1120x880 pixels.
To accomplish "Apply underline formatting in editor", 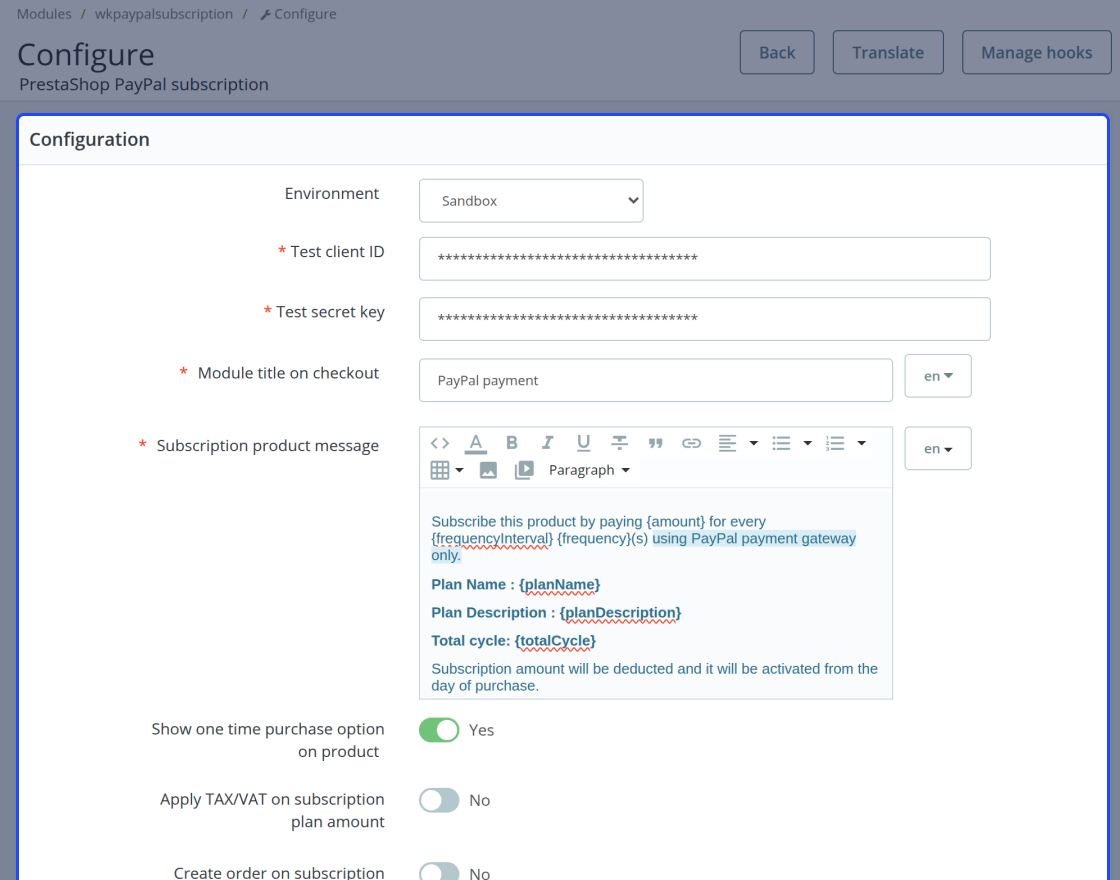I will [x=584, y=443].
